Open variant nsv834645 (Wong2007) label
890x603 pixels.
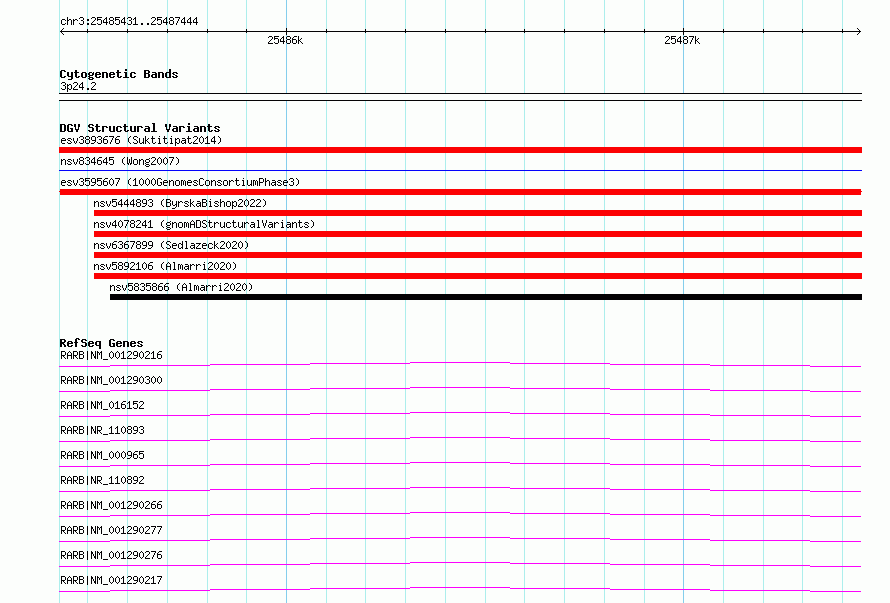(120, 161)
